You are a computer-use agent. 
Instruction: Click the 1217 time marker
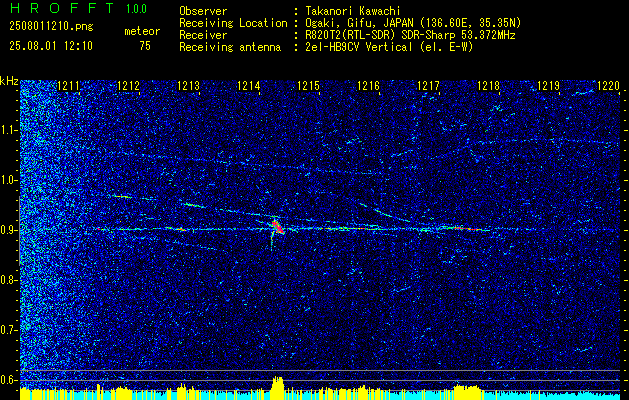point(428,86)
